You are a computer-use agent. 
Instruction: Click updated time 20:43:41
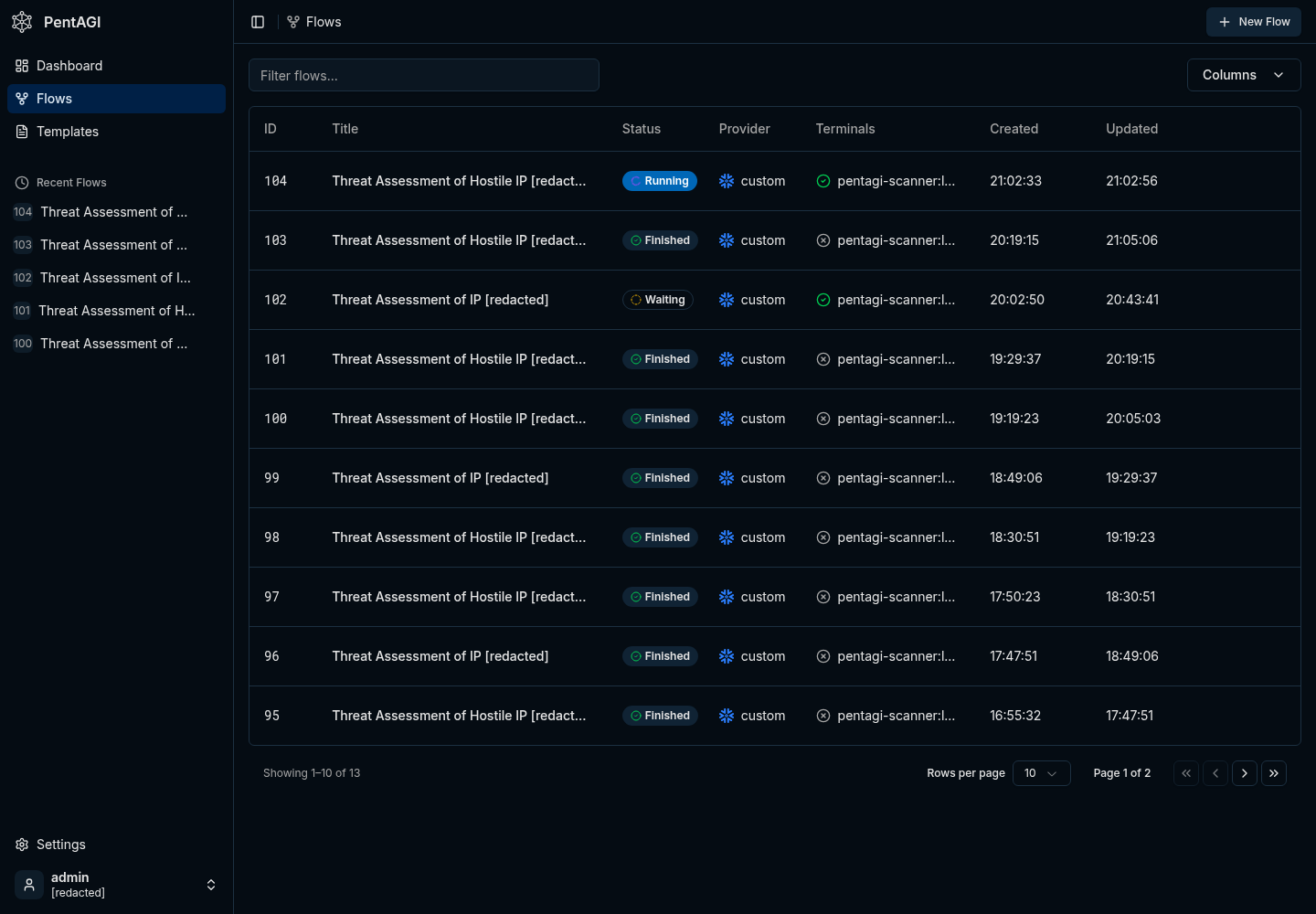tap(1132, 300)
